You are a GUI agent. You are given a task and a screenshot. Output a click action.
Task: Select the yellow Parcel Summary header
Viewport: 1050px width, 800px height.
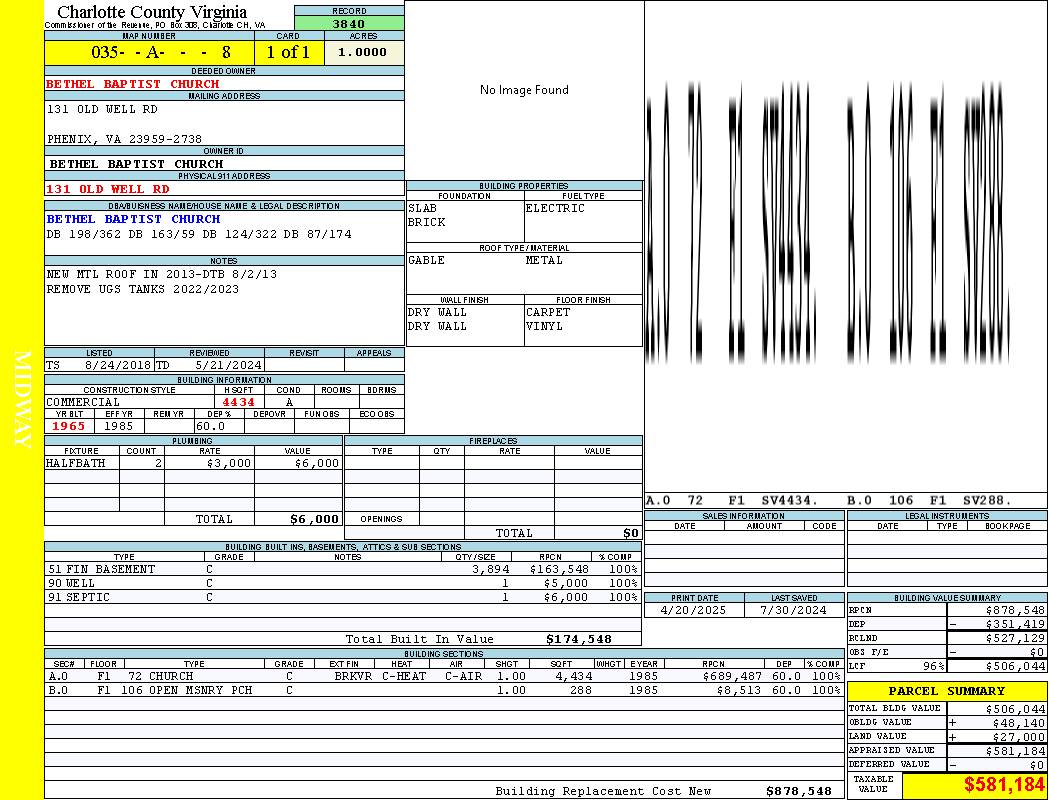tap(946, 691)
